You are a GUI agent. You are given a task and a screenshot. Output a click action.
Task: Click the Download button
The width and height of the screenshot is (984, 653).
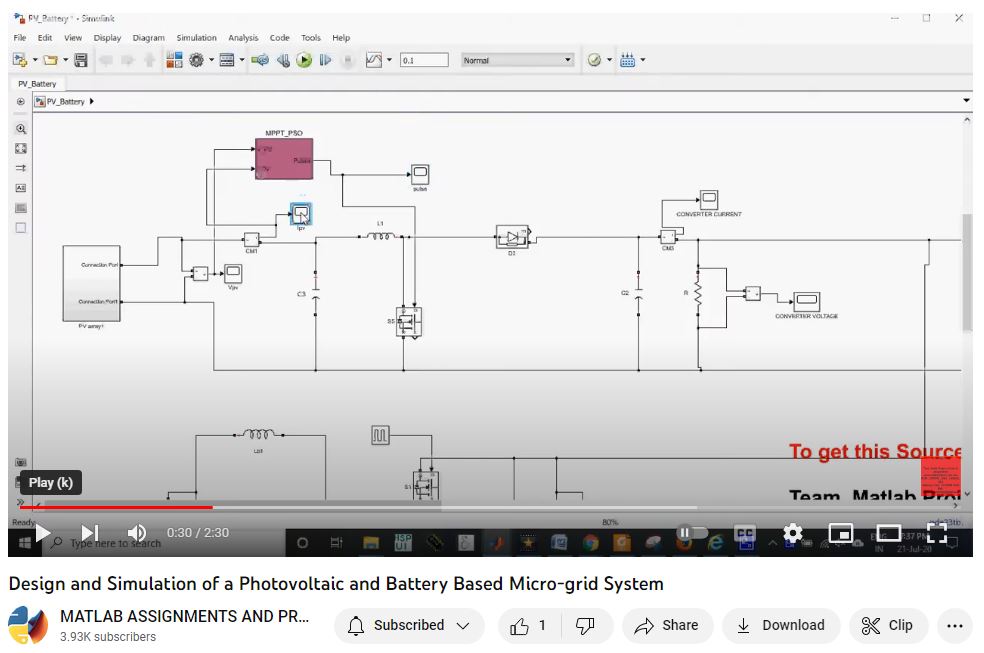pyautogui.click(x=781, y=625)
